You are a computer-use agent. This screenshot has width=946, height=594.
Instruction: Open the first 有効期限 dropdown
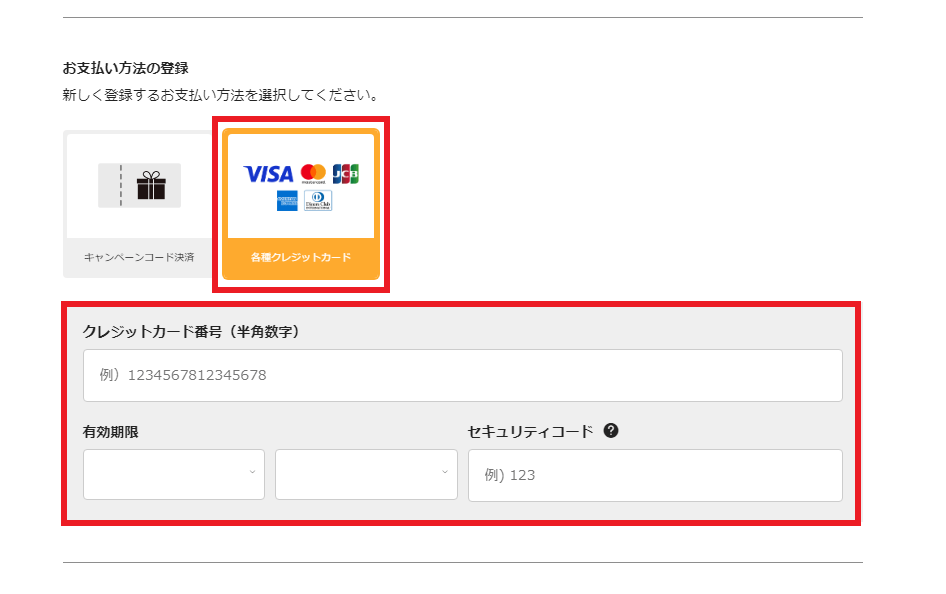(x=174, y=475)
